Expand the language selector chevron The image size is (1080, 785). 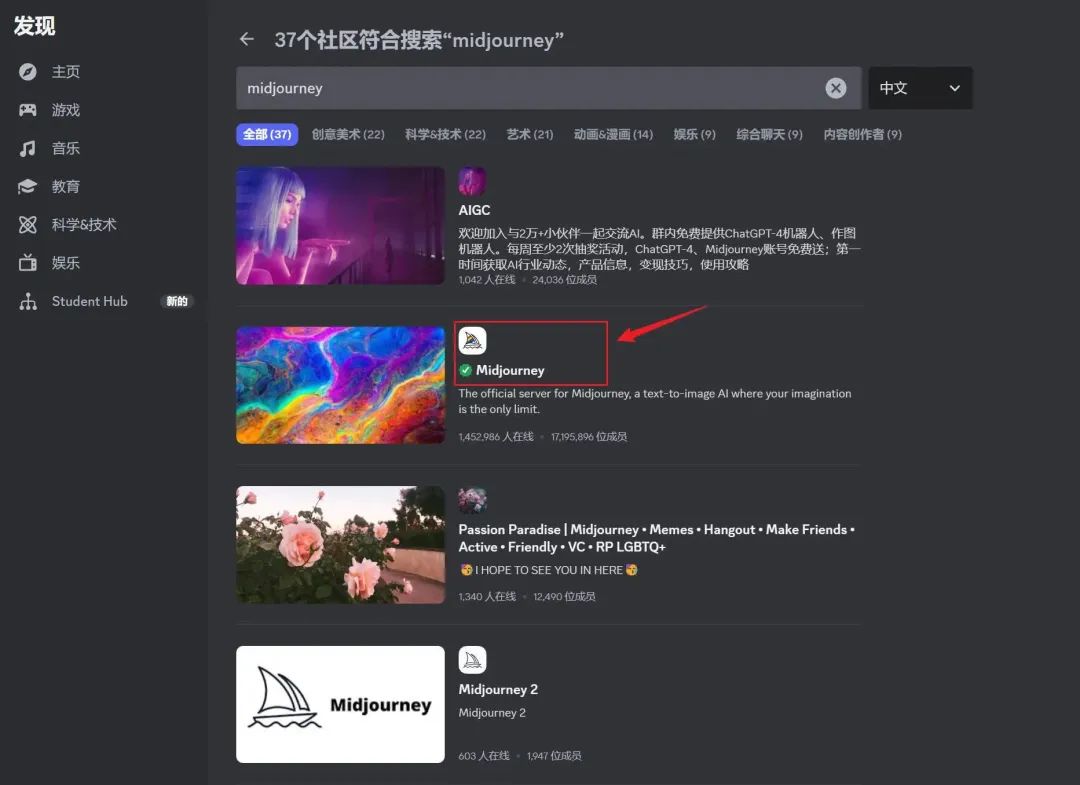click(954, 88)
